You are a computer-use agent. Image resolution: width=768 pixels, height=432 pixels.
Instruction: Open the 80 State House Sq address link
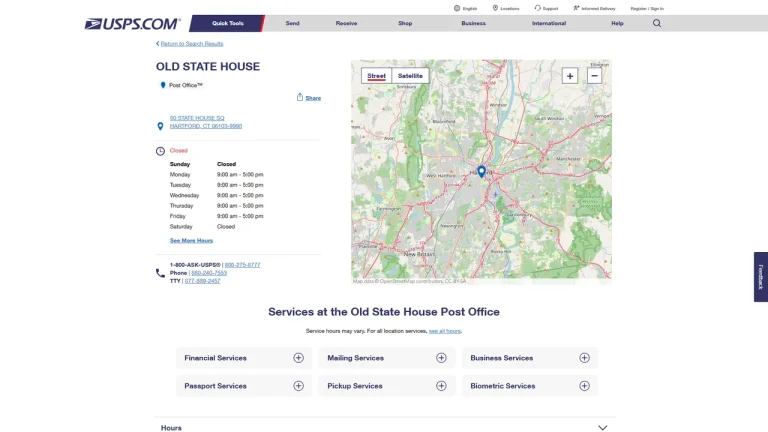(197, 118)
